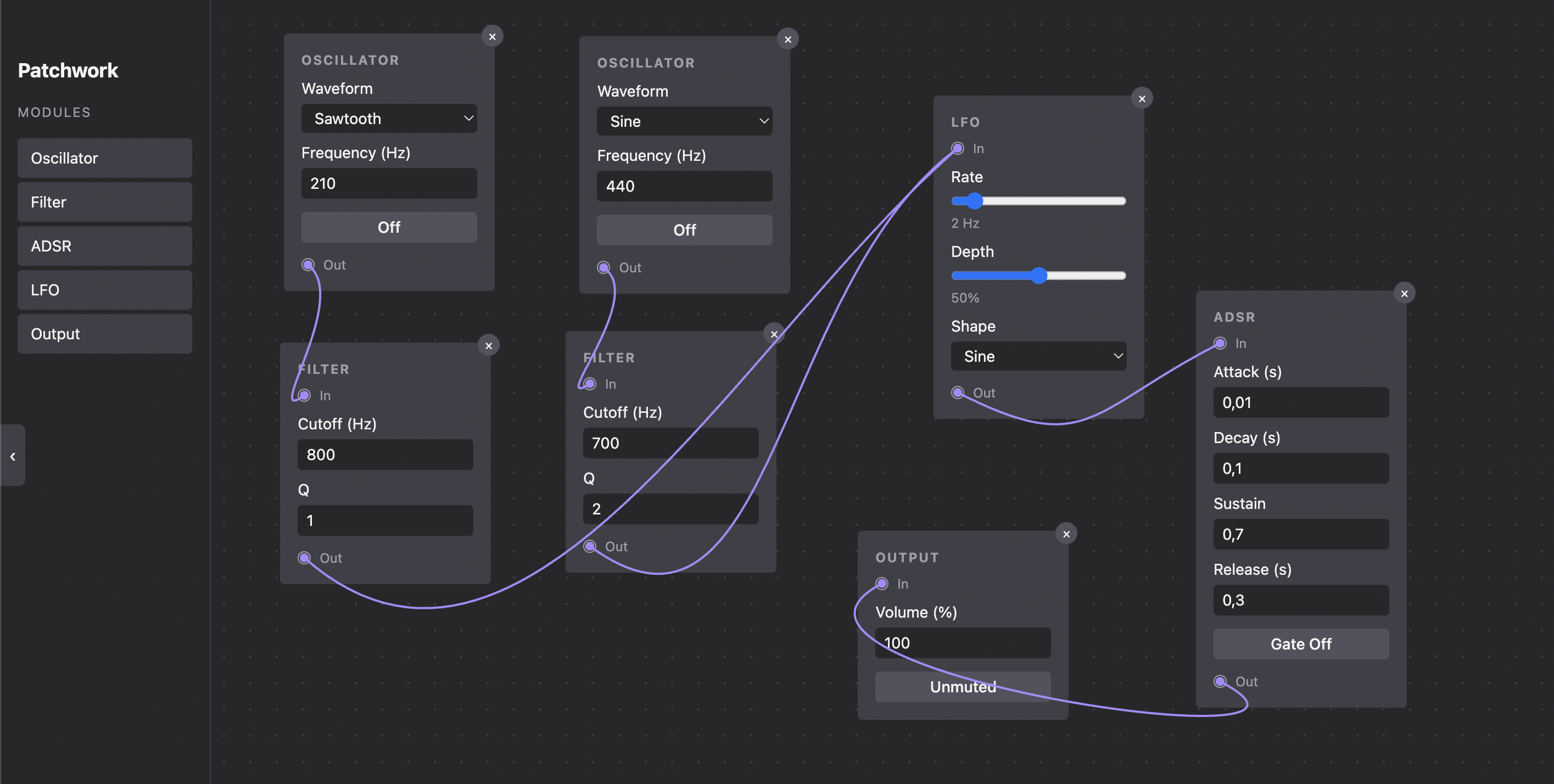This screenshot has width=1554, height=784.
Task: Click the LFO Rate slider handle
Action: coord(974,201)
